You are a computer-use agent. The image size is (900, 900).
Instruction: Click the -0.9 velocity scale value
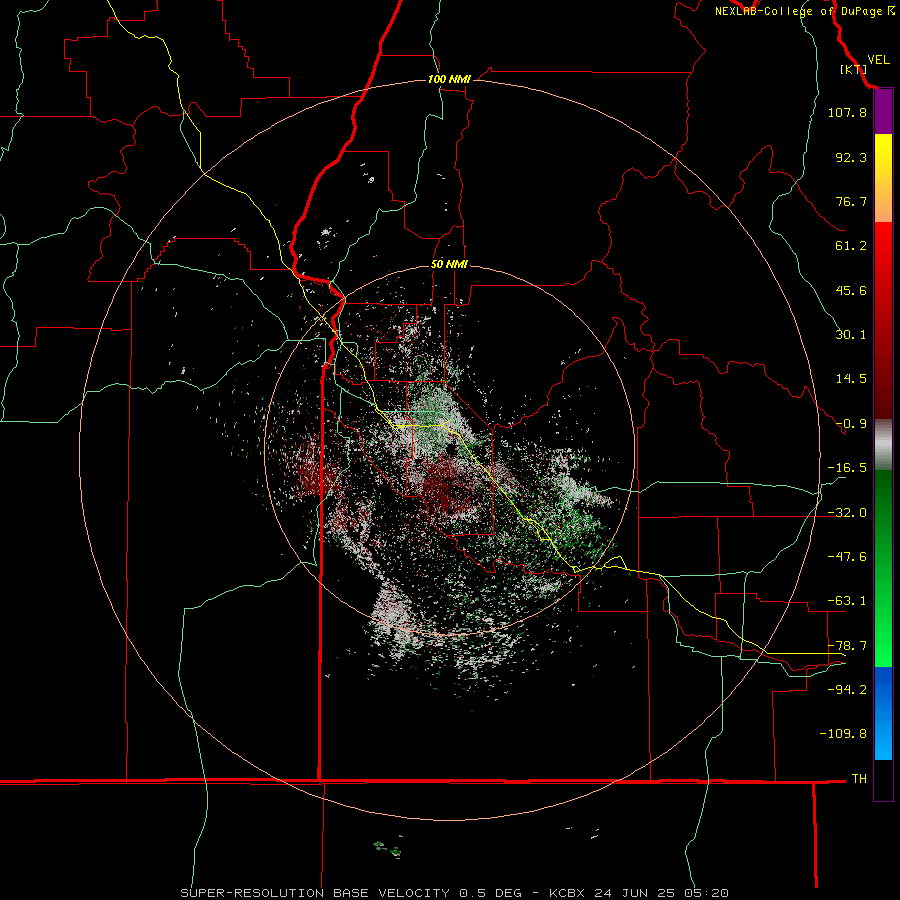click(x=851, y=424)
